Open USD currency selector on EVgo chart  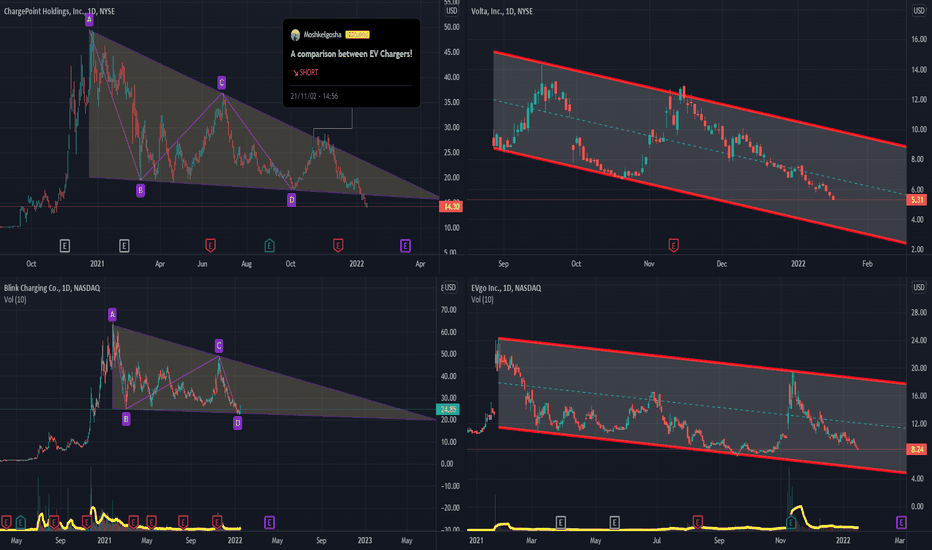(920, 288)
